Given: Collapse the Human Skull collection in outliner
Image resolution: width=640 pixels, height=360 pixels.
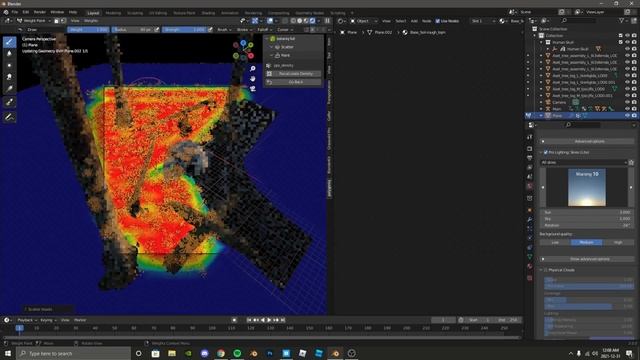Looking at the screenshot, I should pyautogui.click(x=542, y=42).
